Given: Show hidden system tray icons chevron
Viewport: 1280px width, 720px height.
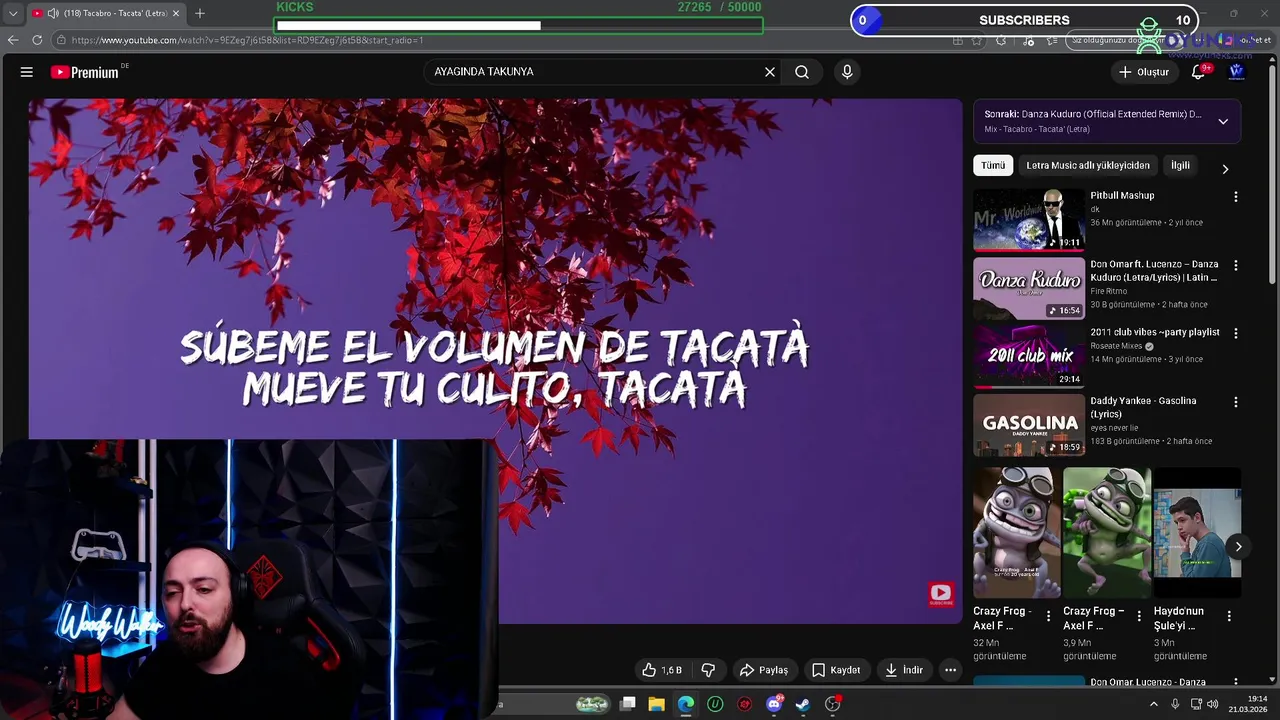Looking at the screenshot, I should point(1153,704).
